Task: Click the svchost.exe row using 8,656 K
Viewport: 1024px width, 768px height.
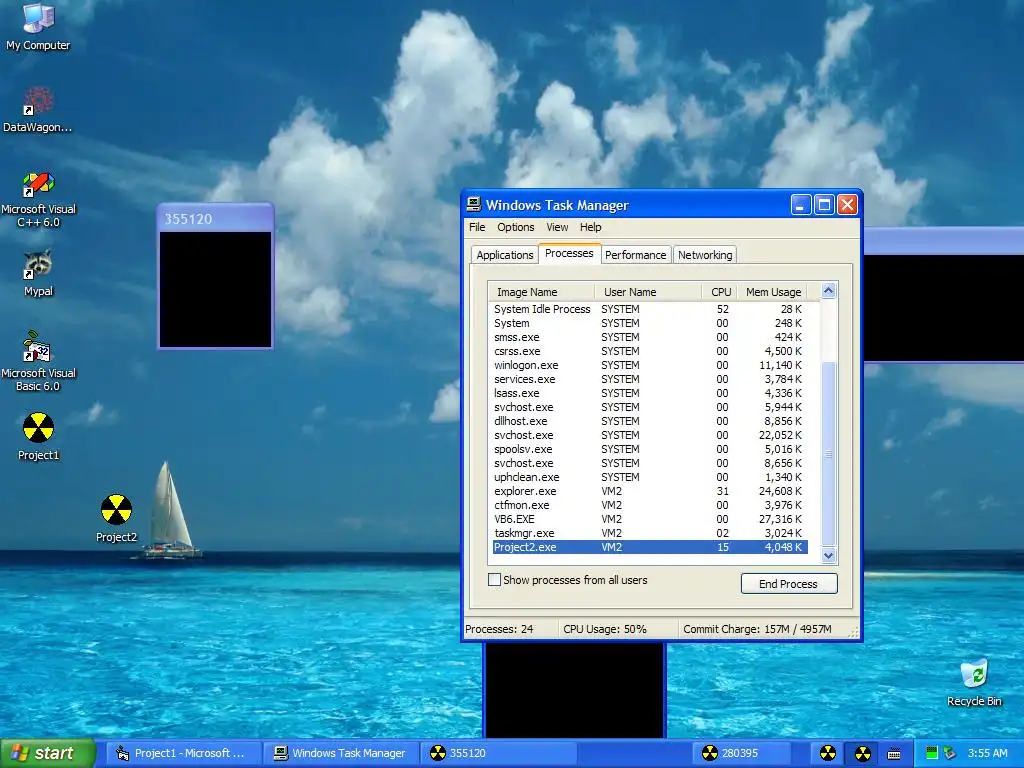Action: [649, 463]
